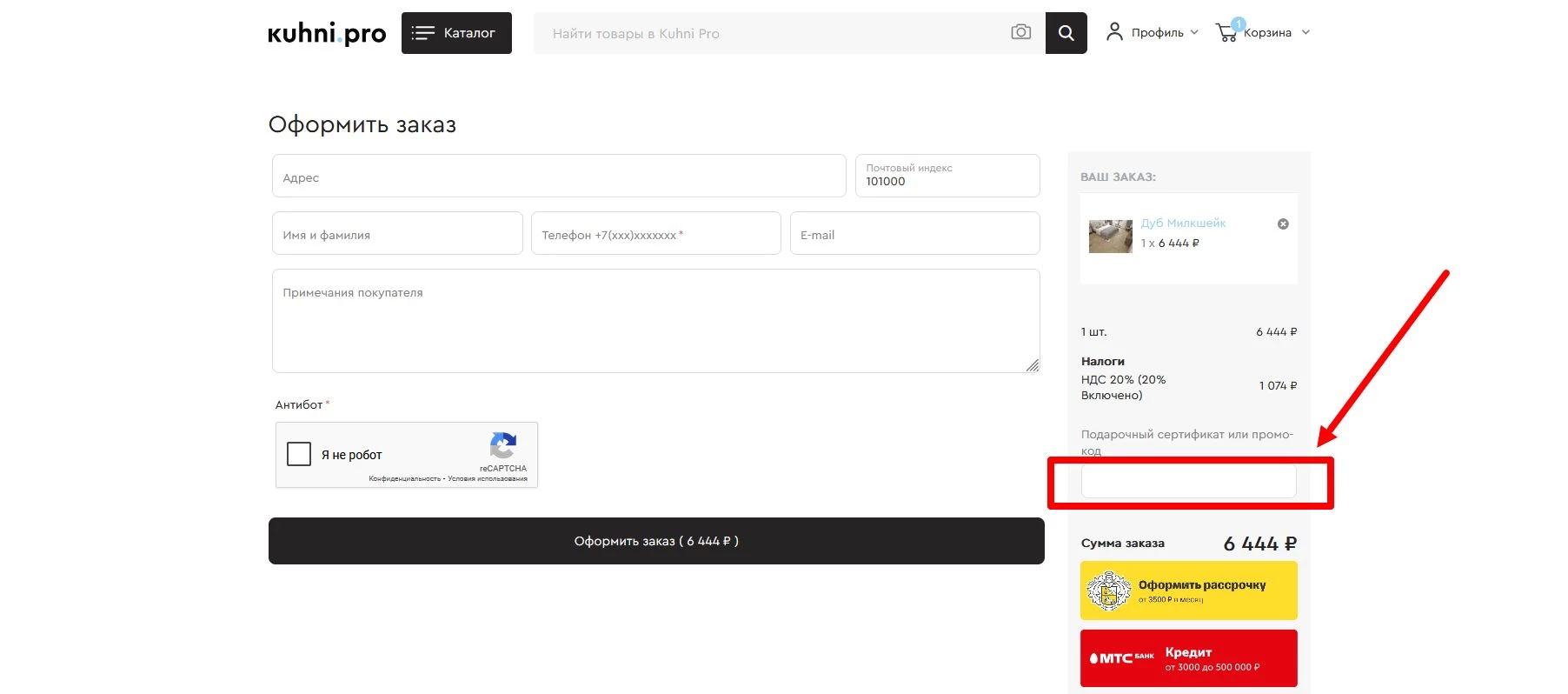
Task: Click the Профиль user icon
Action: 1114,32
